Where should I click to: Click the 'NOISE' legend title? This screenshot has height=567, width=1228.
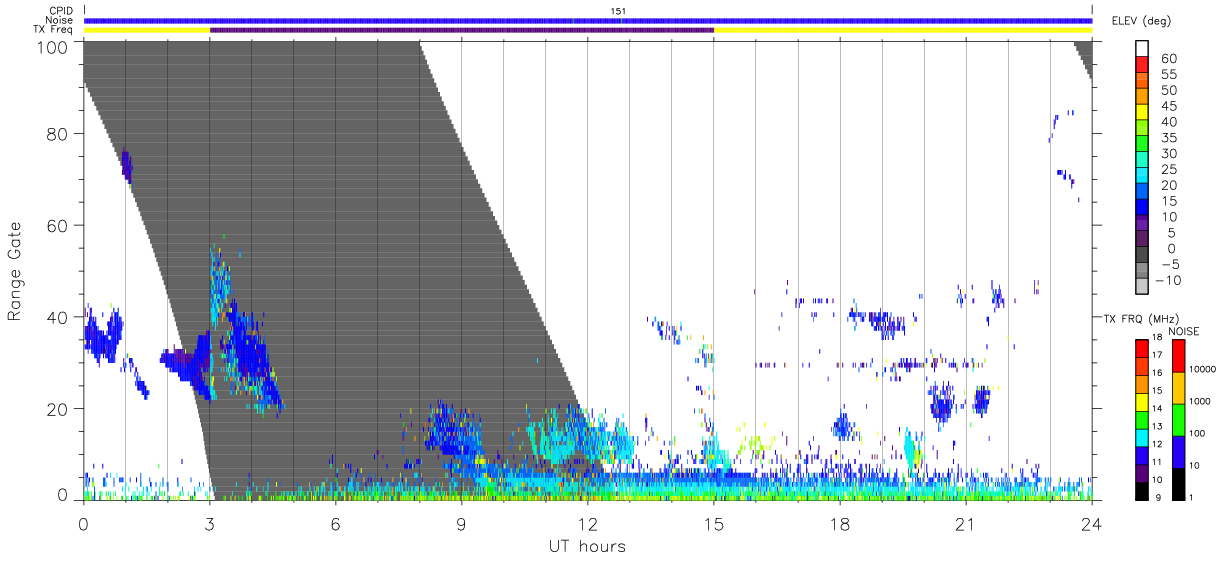(x=1184, y=331)
